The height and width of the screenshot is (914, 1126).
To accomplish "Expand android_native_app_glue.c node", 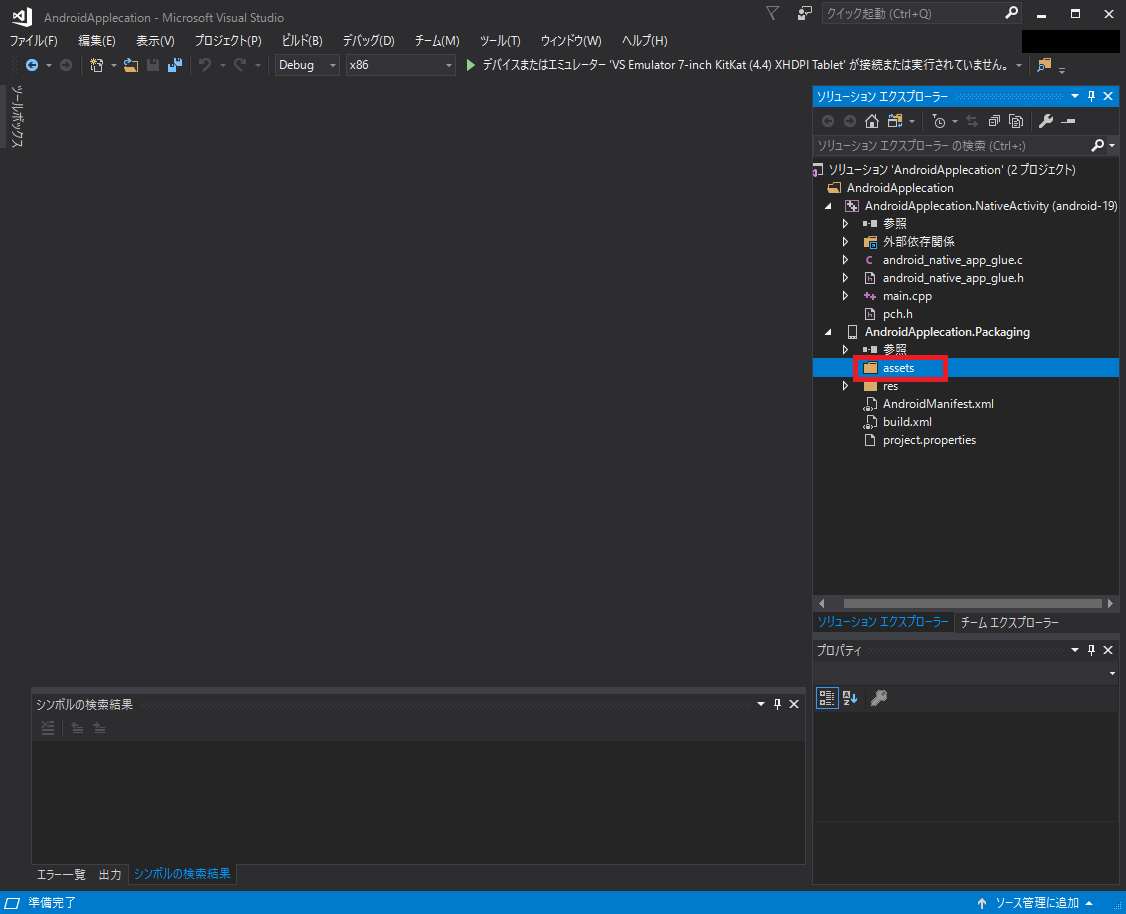I will click(845, 260).
